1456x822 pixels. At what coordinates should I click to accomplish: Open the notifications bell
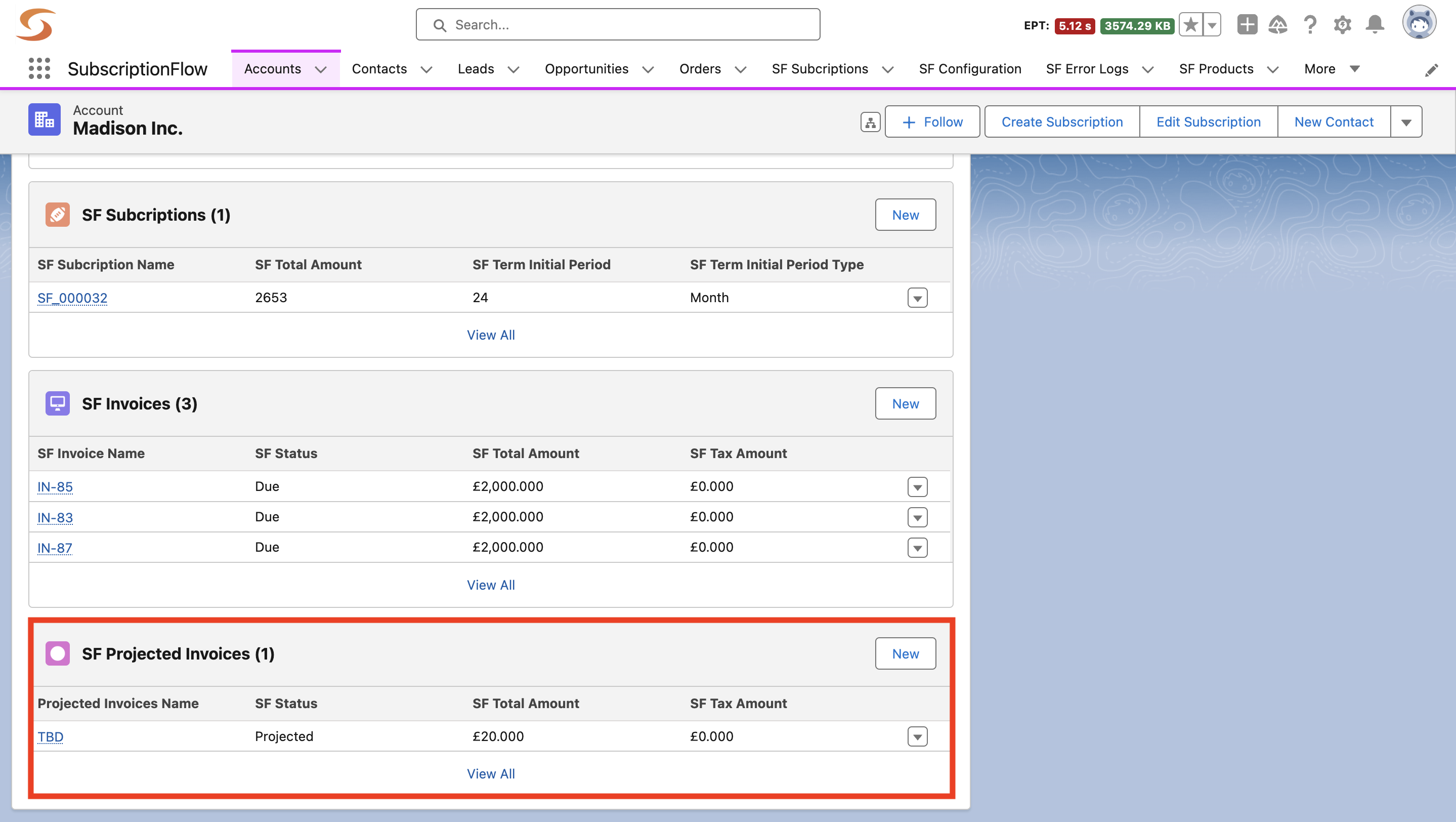click(1375, 25)
